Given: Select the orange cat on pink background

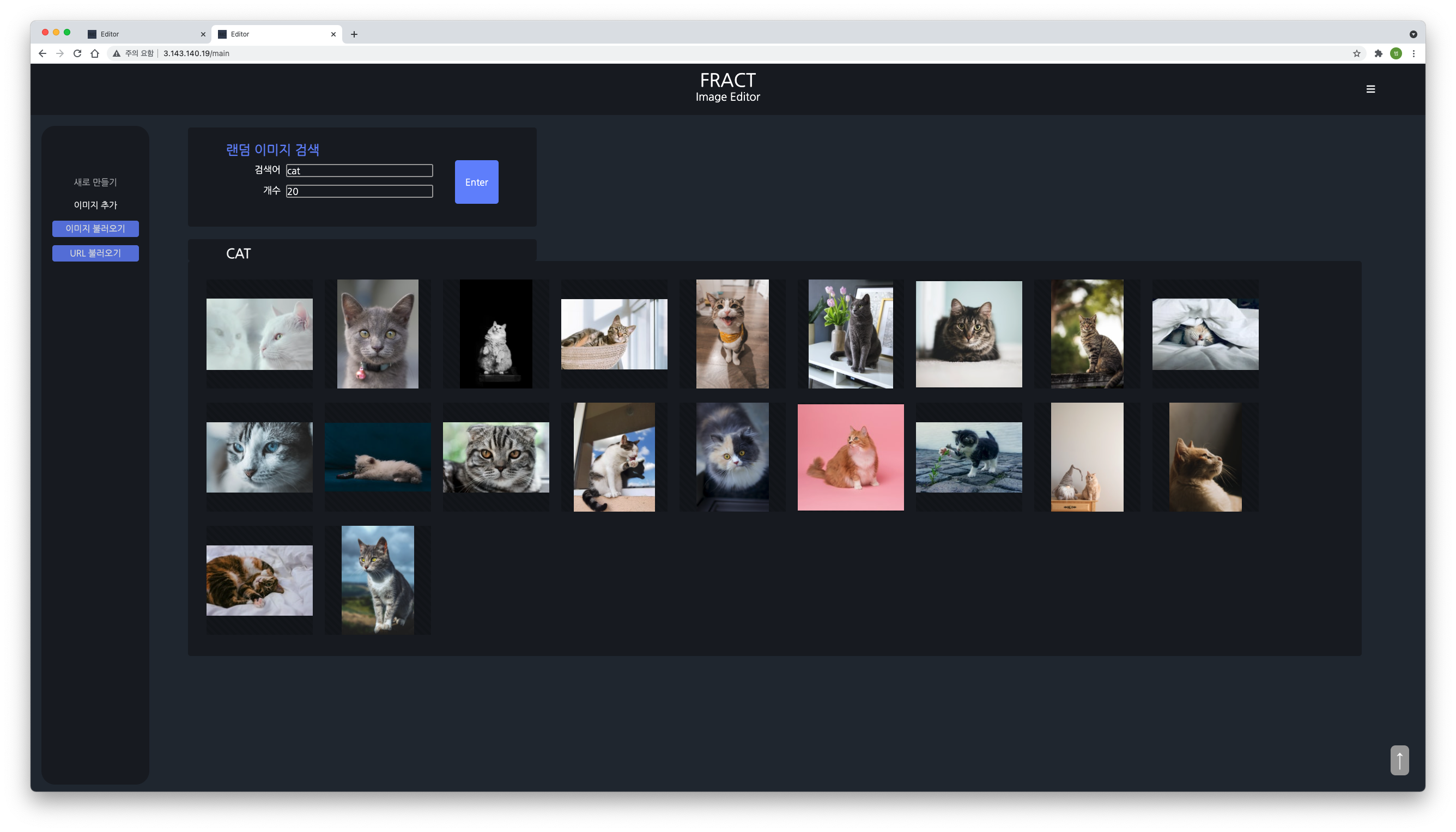Looking at the screenshot, I should 850,457.
